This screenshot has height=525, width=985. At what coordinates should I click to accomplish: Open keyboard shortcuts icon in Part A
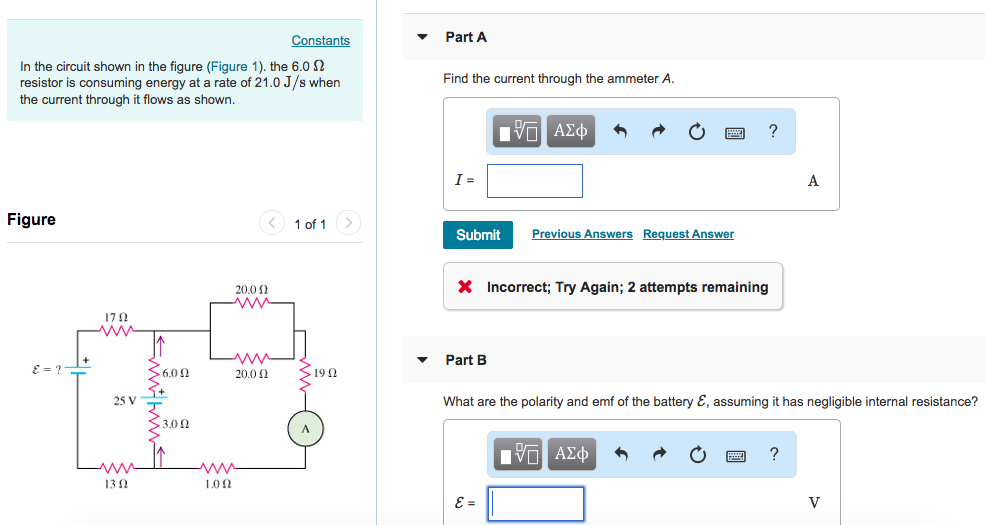pyautogui.click(x=734, y=133)
